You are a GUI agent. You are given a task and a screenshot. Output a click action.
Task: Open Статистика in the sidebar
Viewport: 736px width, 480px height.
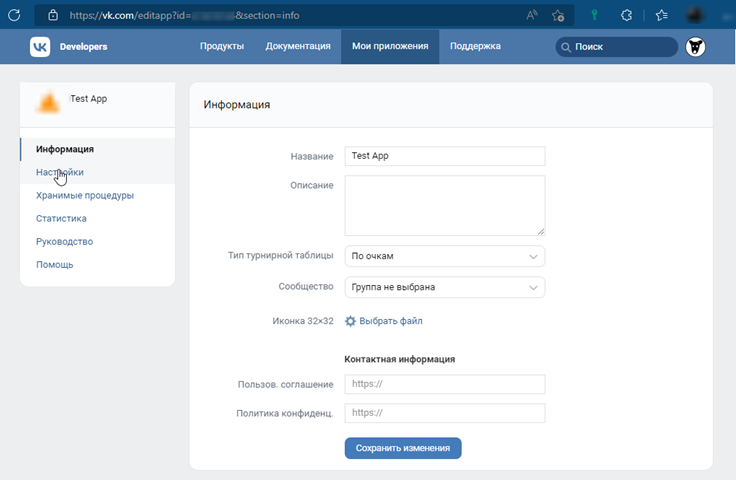click(98, 218)
